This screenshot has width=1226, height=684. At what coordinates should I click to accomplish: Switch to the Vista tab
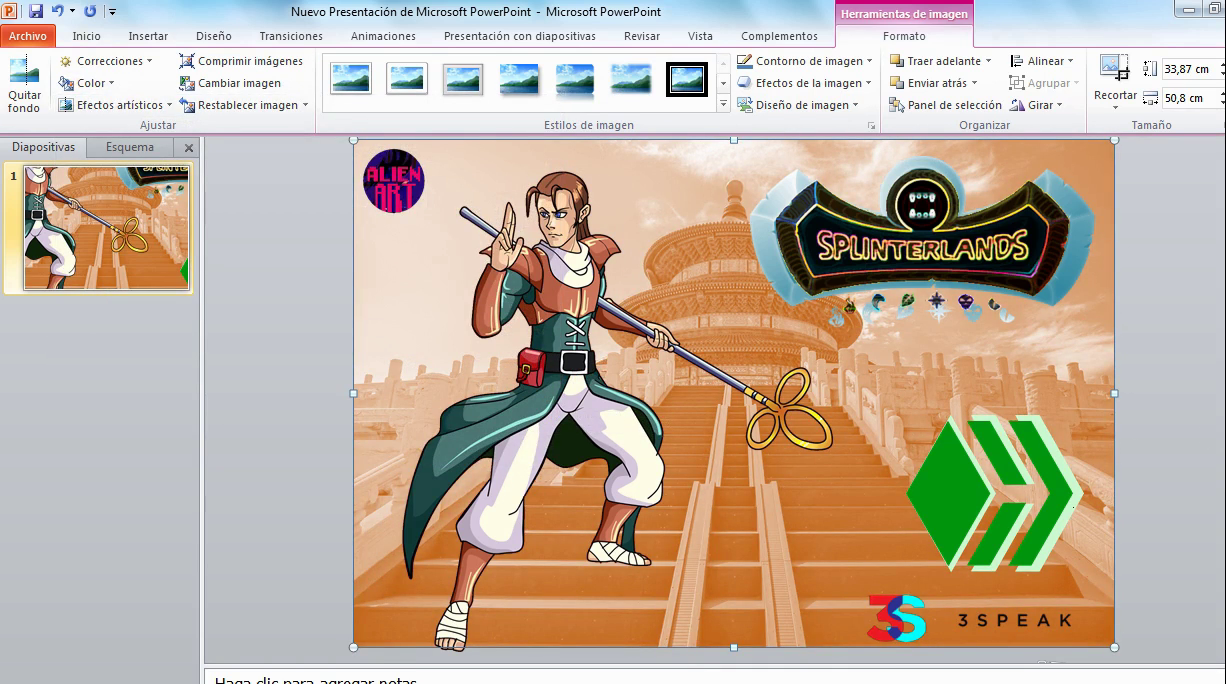[700, 36]
